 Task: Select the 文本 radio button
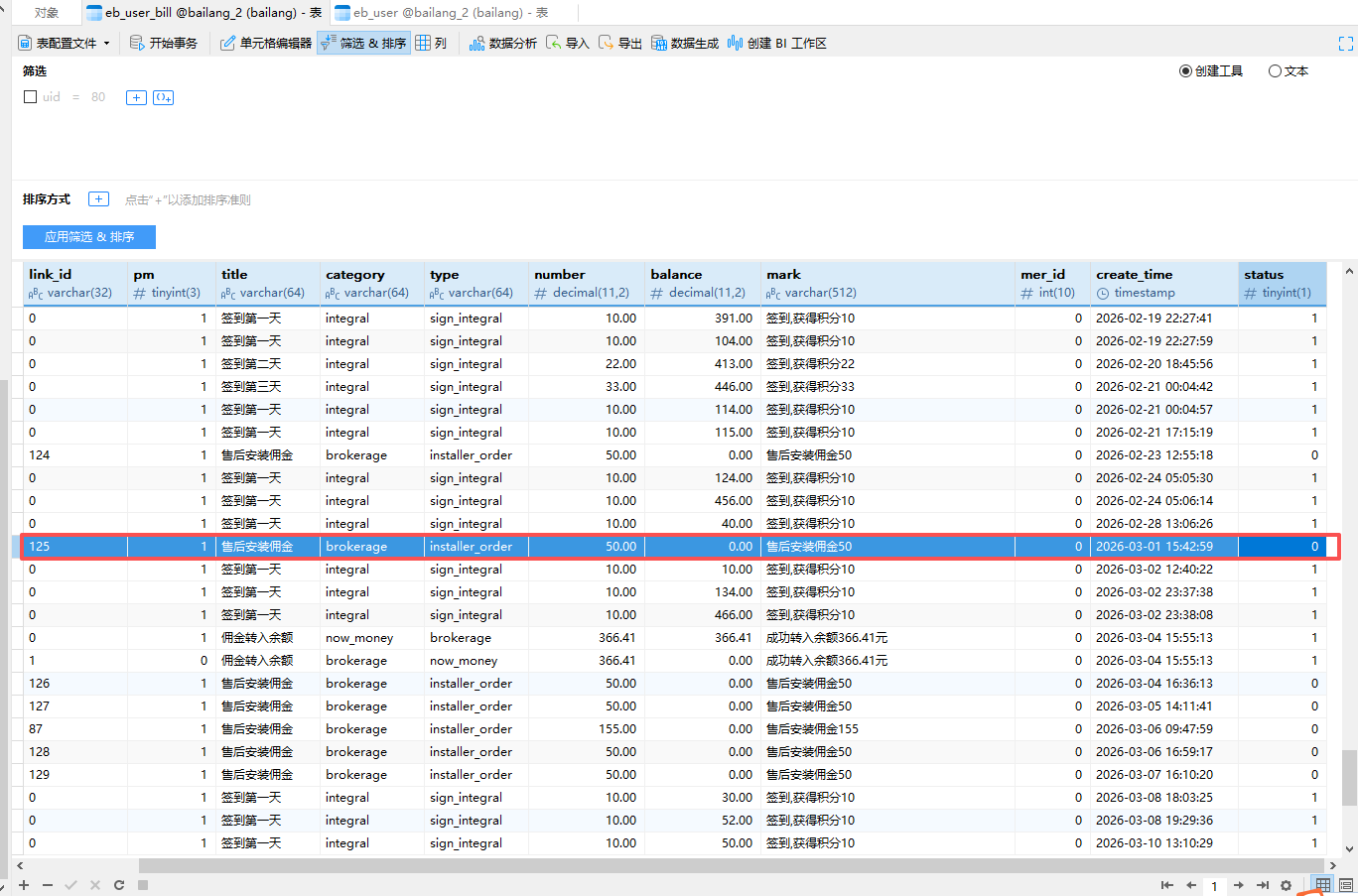tap(1275, 71)
